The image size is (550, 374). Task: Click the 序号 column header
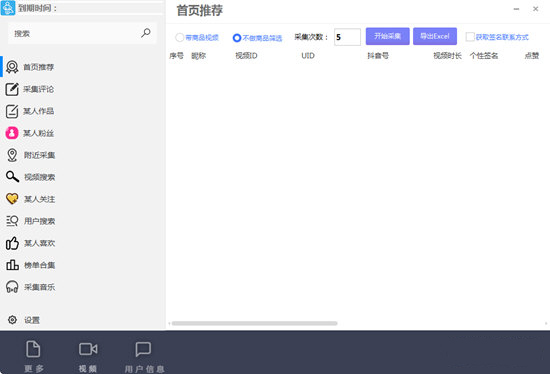176,55
